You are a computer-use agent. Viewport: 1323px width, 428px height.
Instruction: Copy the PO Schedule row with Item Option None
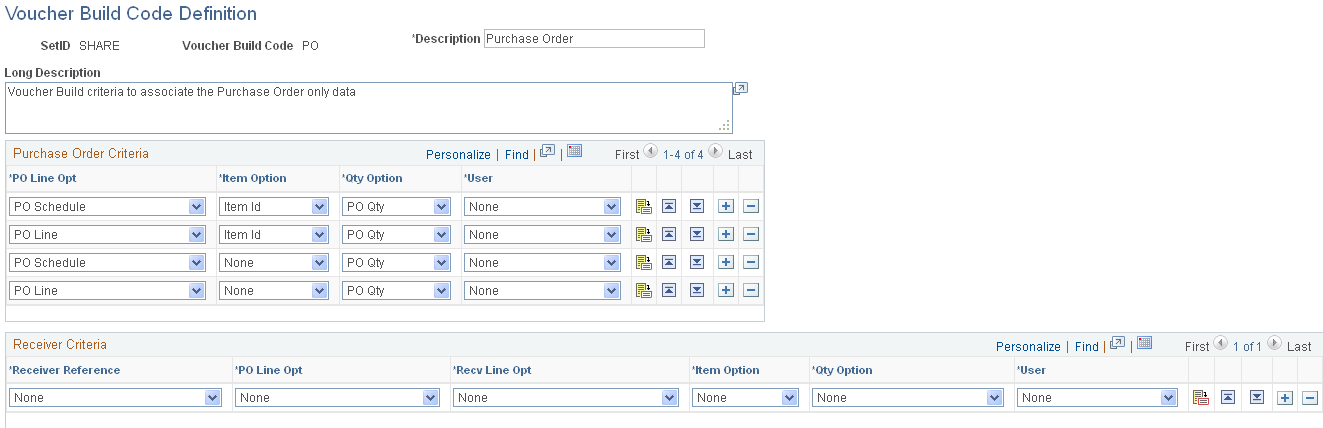644,263
